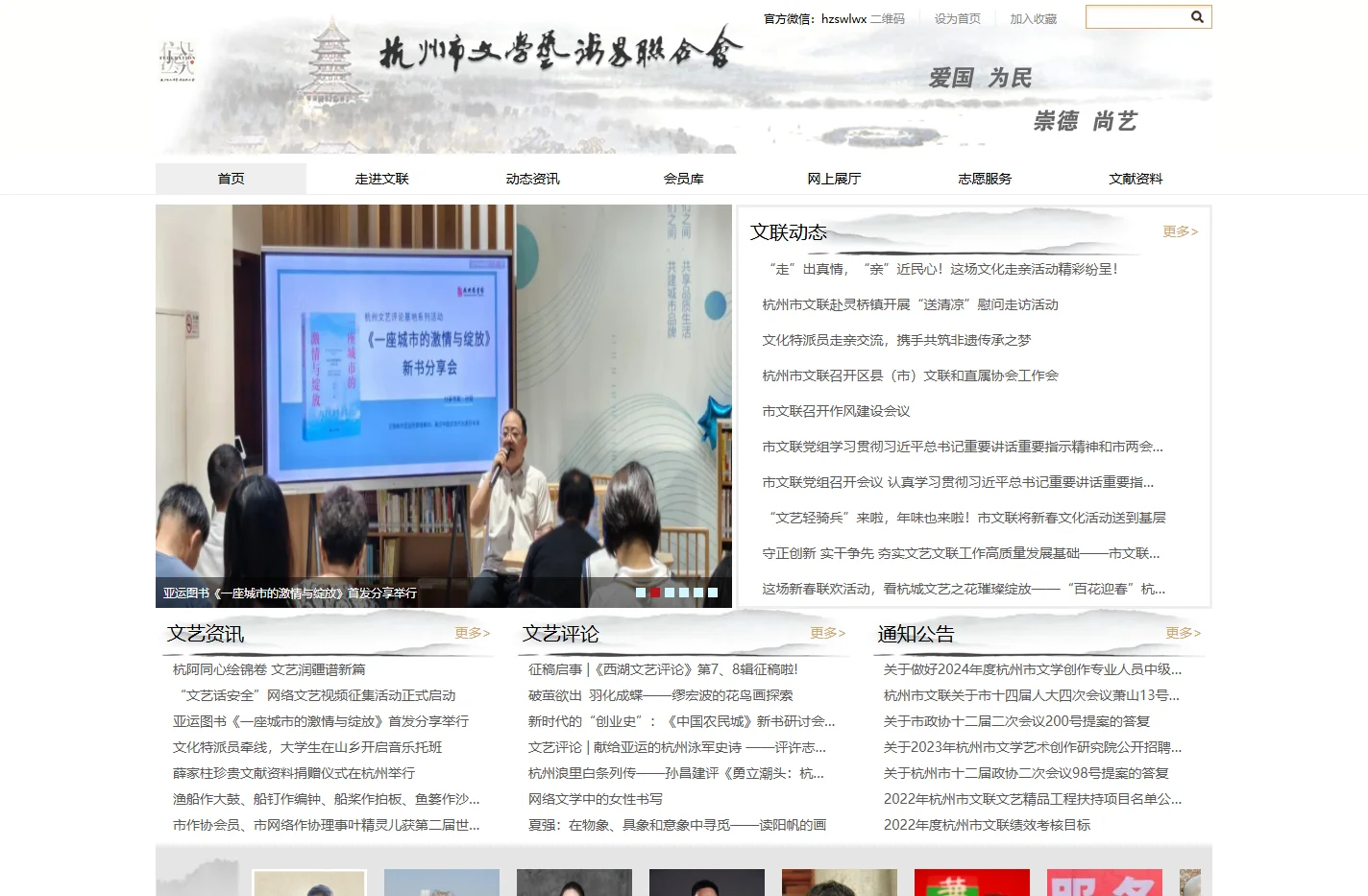Image resolution: width=1368 pixels, height=896 pixels.
Task: Open 新时代的“创业史”:《中国农民城》article
Action: 682,721
